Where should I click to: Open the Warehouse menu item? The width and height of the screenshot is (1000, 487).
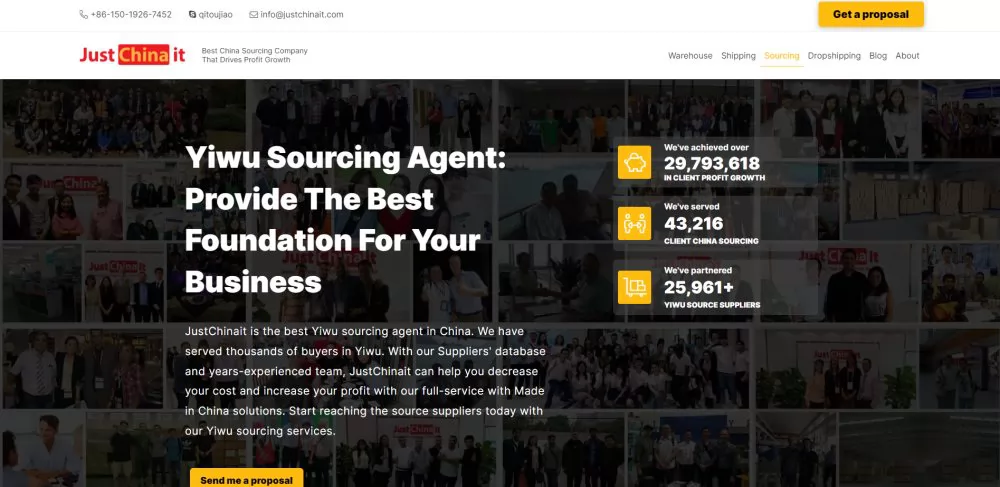[690, 55]
